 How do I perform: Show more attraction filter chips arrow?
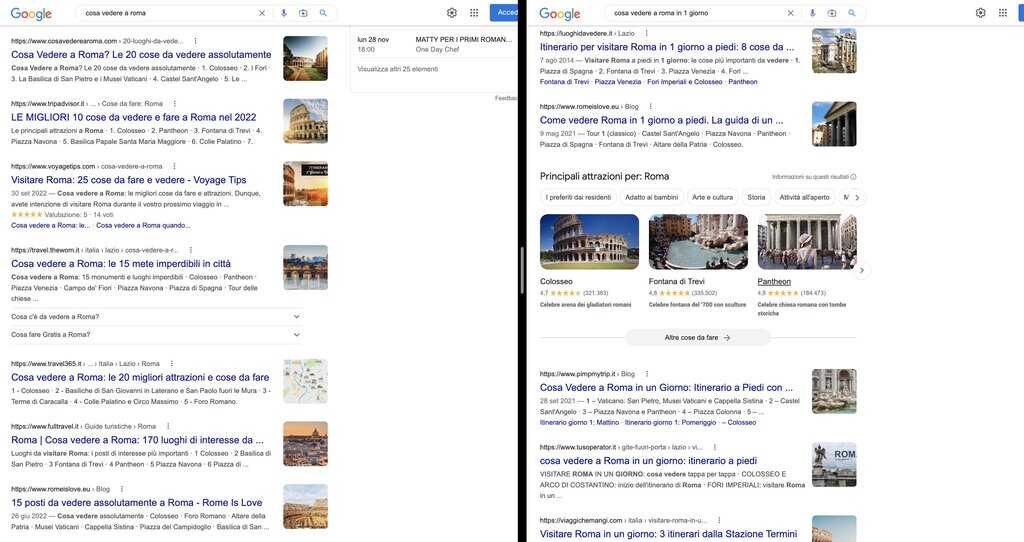(x=857, y=197)
